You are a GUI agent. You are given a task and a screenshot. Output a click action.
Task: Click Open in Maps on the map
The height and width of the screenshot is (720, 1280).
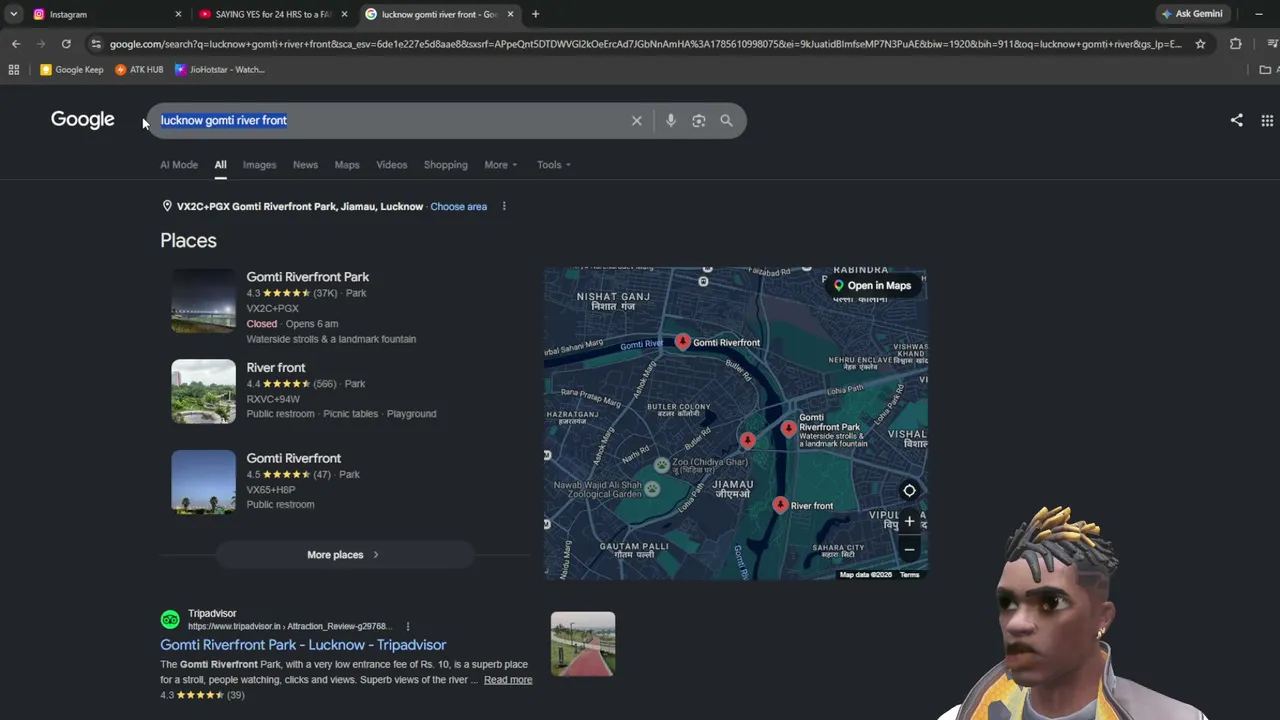point(872,286)
